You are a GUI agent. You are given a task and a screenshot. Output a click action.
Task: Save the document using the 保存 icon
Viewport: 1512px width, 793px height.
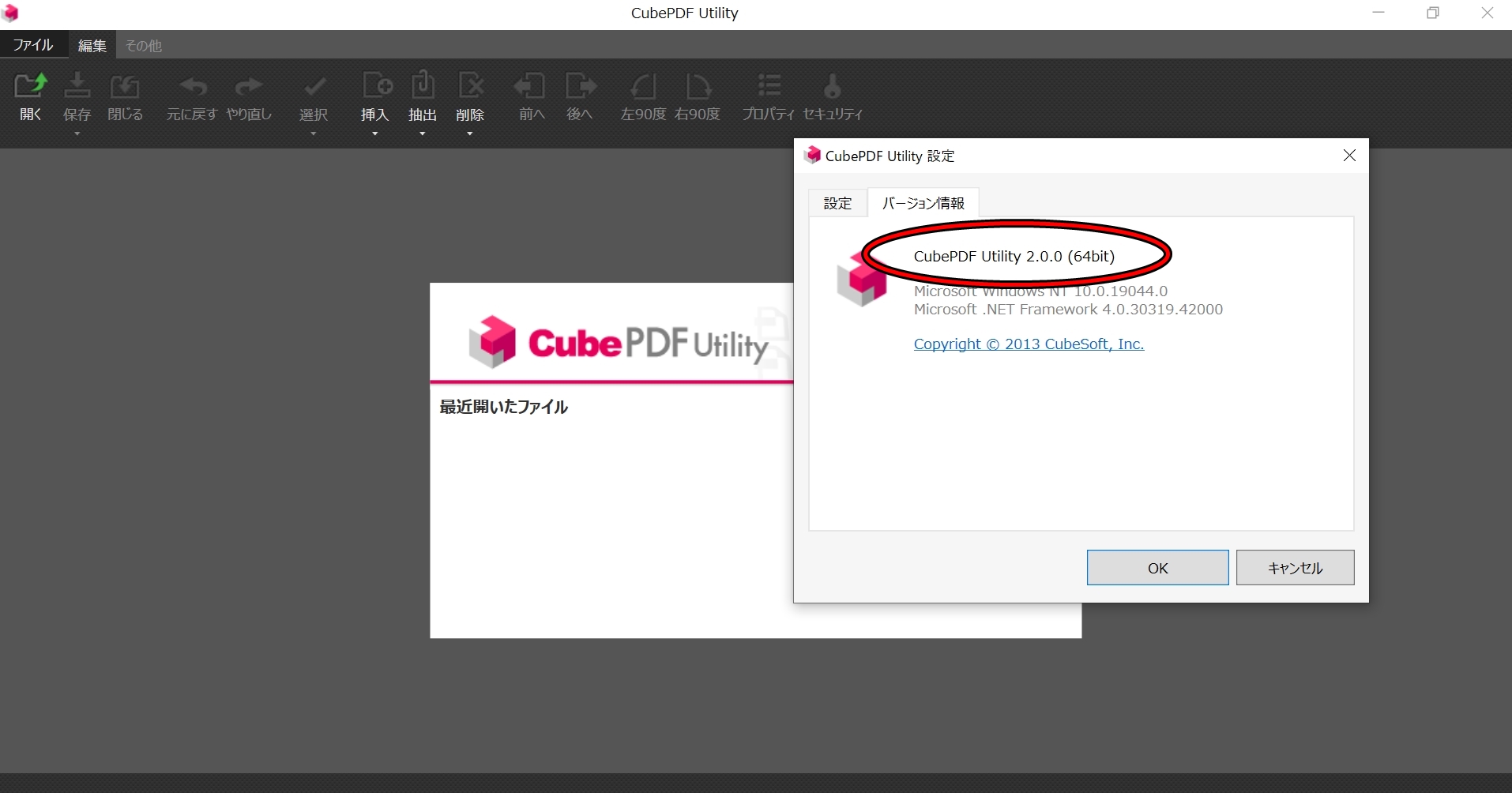(77, 95)
